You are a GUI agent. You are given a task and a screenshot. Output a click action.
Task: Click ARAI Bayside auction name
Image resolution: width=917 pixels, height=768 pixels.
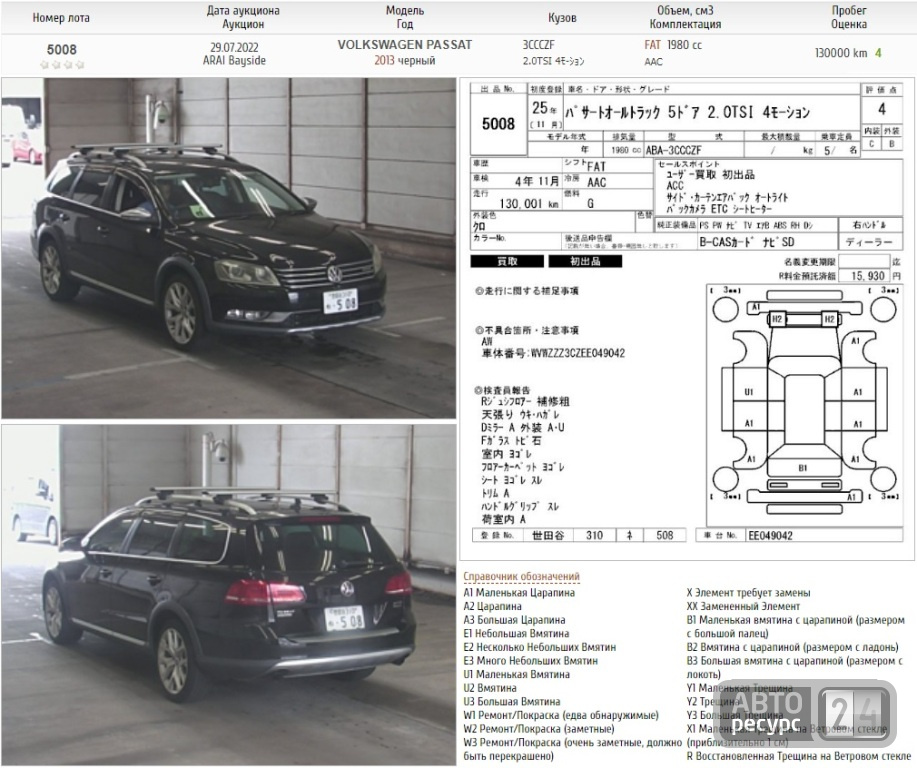[234, 61]
